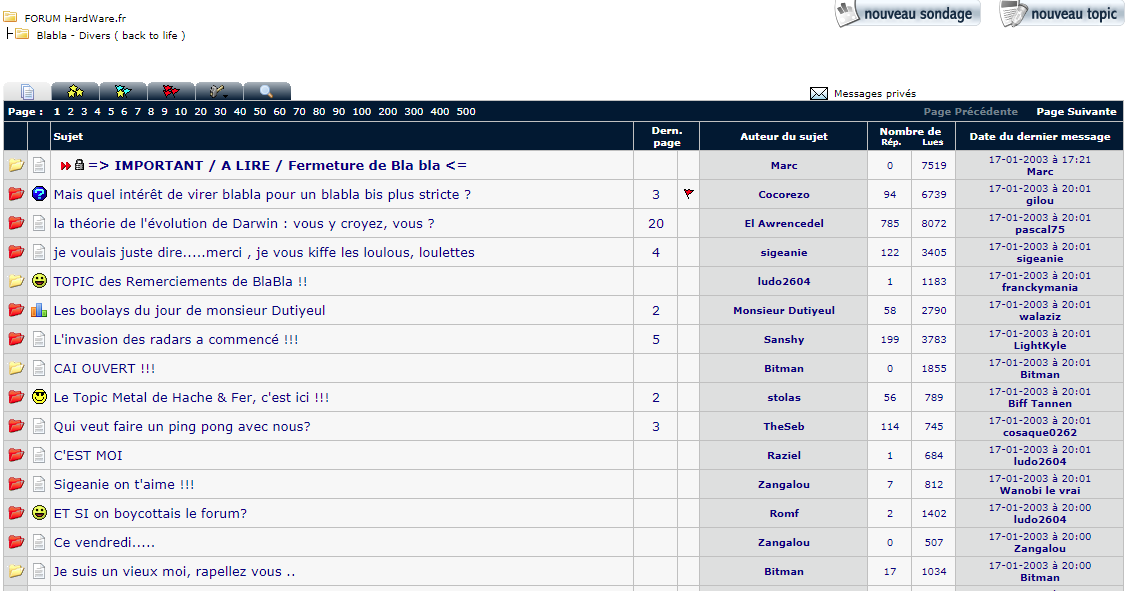Click the nouveau sondage button

(x=906, y=13)
